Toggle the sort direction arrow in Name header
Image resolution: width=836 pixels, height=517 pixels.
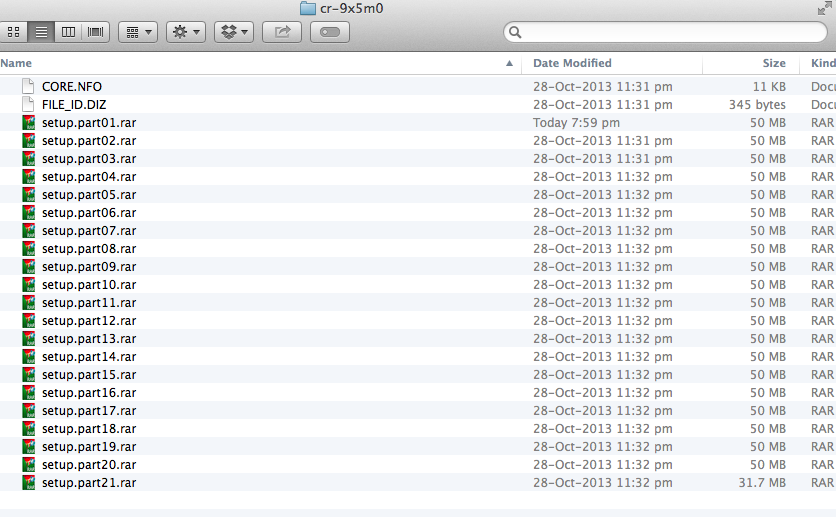tap(509, 63)
